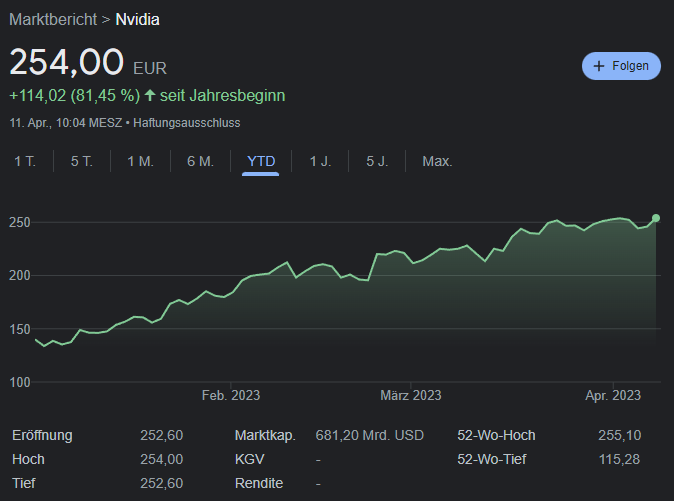Viewport: 674px width, 501px height.
Task: Click the Apr. 2023 axis label
Action: (x=613, y=396)
